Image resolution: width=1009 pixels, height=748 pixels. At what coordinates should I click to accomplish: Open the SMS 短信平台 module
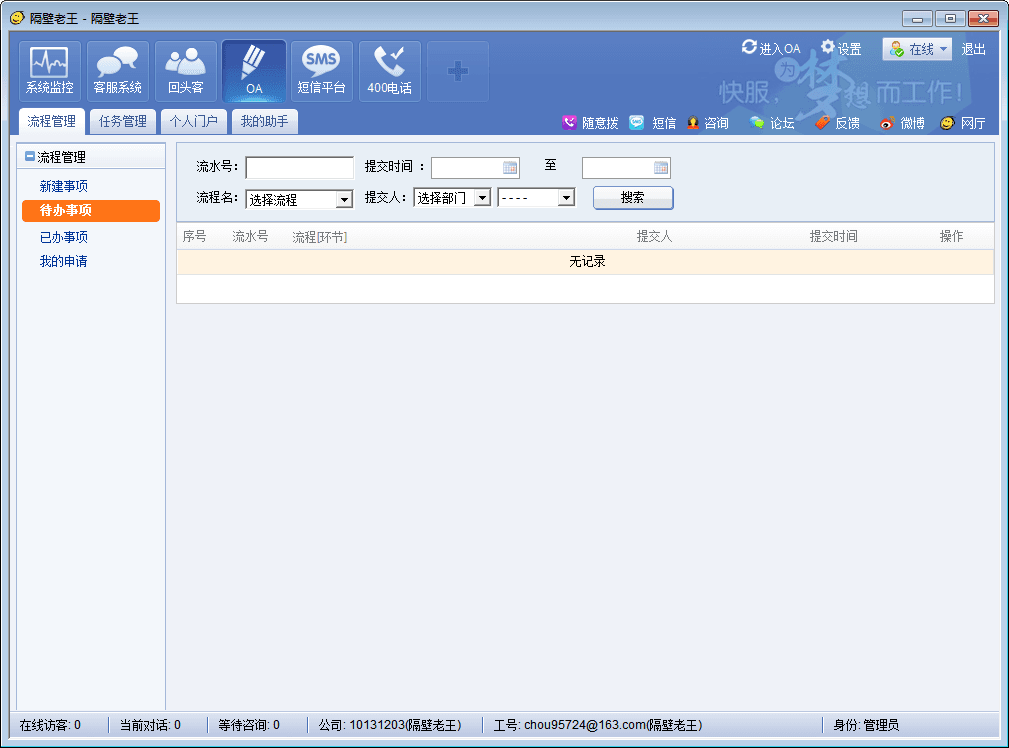click(321, 70)
